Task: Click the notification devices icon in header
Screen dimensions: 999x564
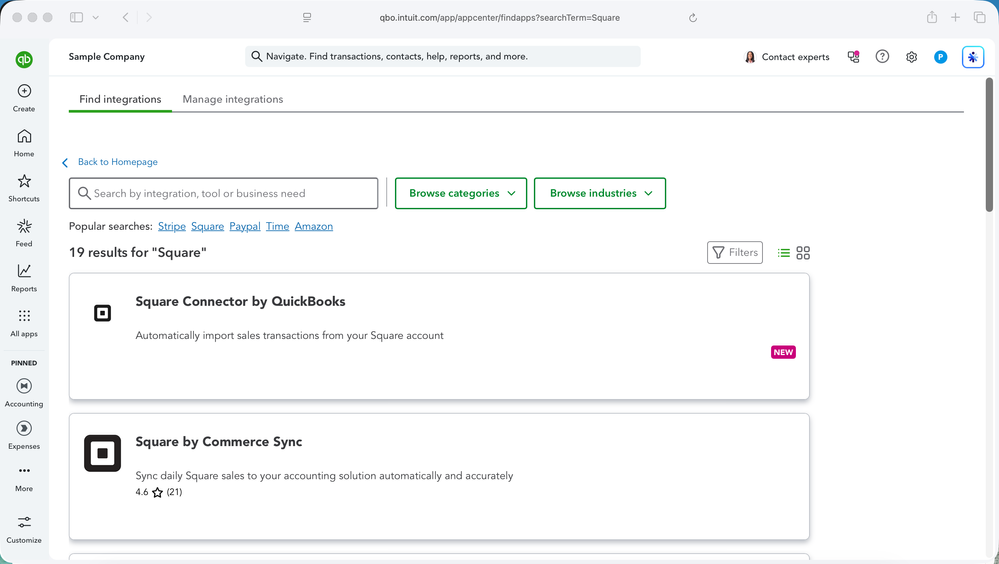Action: pyautogui.click(x=853, y=57)
